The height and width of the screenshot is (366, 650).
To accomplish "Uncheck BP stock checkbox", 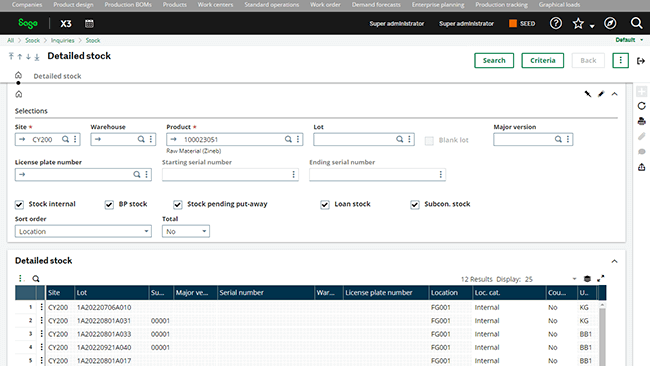I will pyautogui.click(x=109, y=204).
